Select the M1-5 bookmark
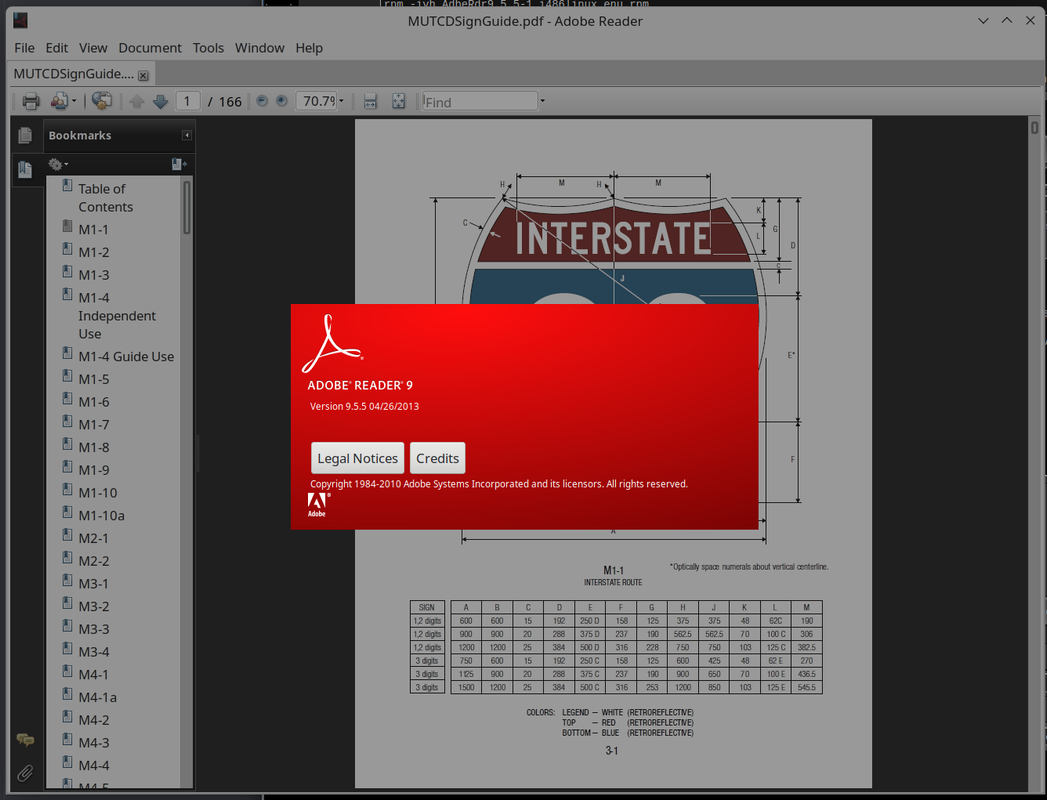 [93, 379]
